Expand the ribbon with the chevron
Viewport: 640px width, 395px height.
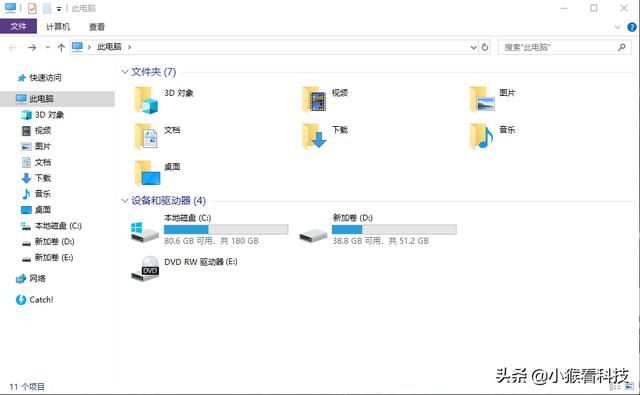[x=617, y=27]
